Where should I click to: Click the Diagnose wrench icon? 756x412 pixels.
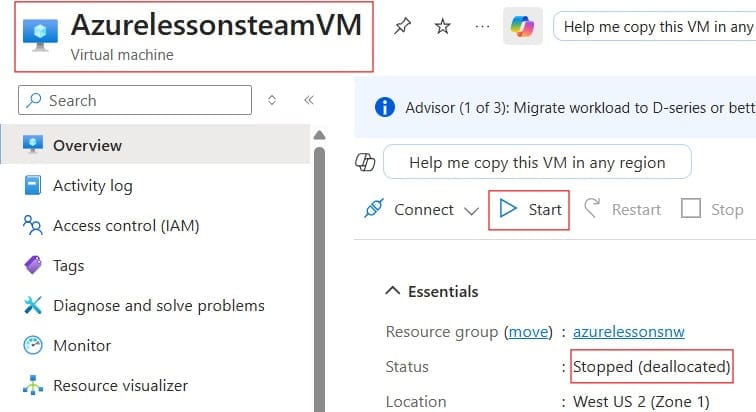click(33, 305)
